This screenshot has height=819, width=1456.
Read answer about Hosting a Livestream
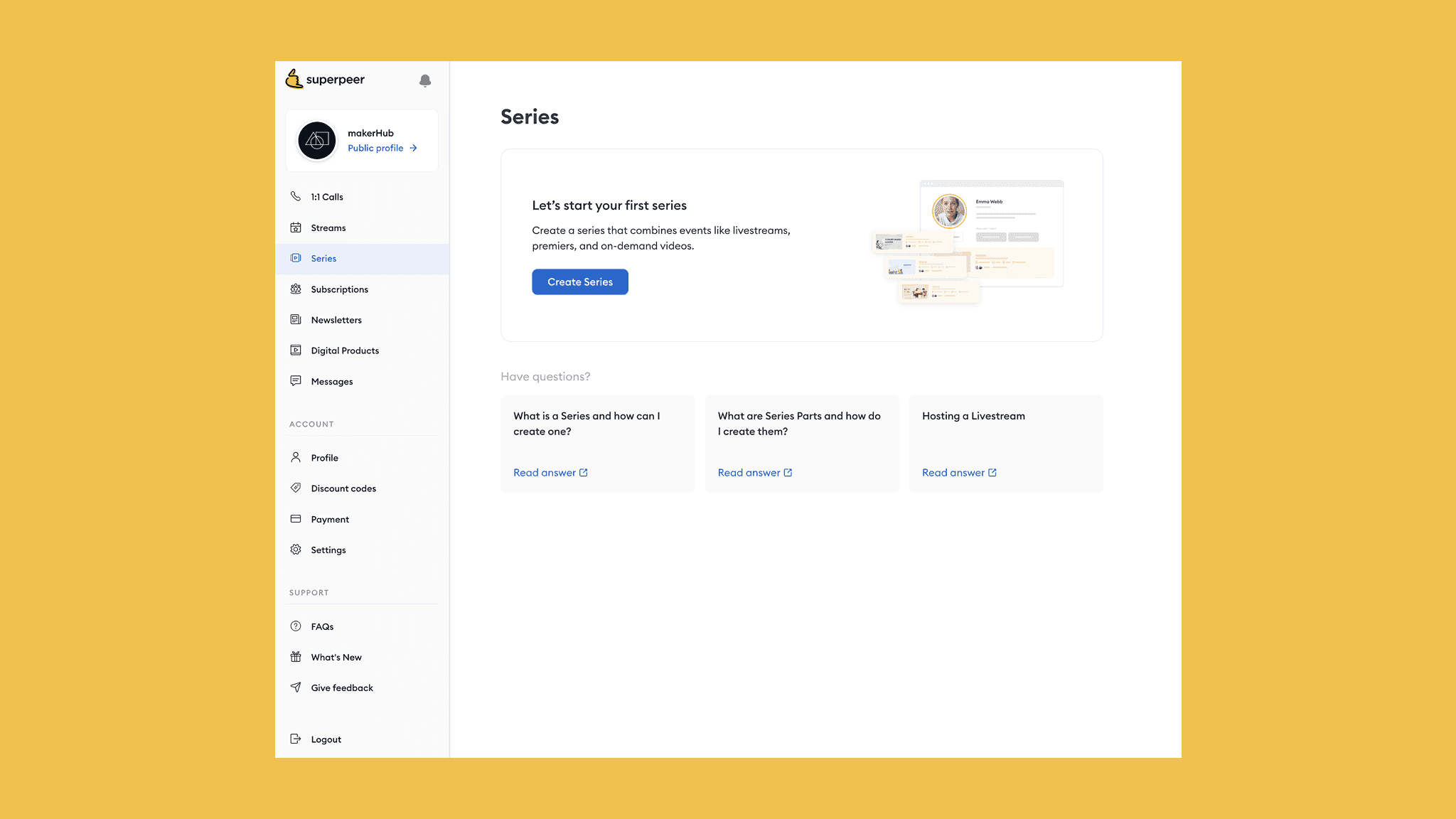click(959, 473)
